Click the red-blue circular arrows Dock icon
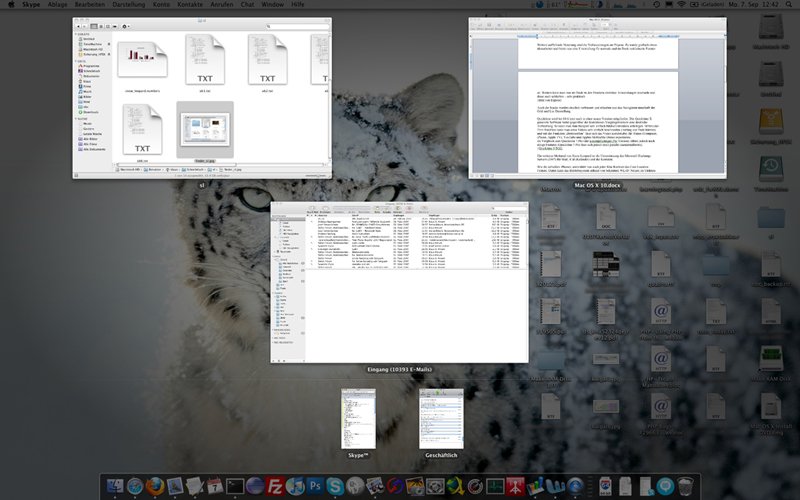 pyautogui.click(x=395, y=486)
